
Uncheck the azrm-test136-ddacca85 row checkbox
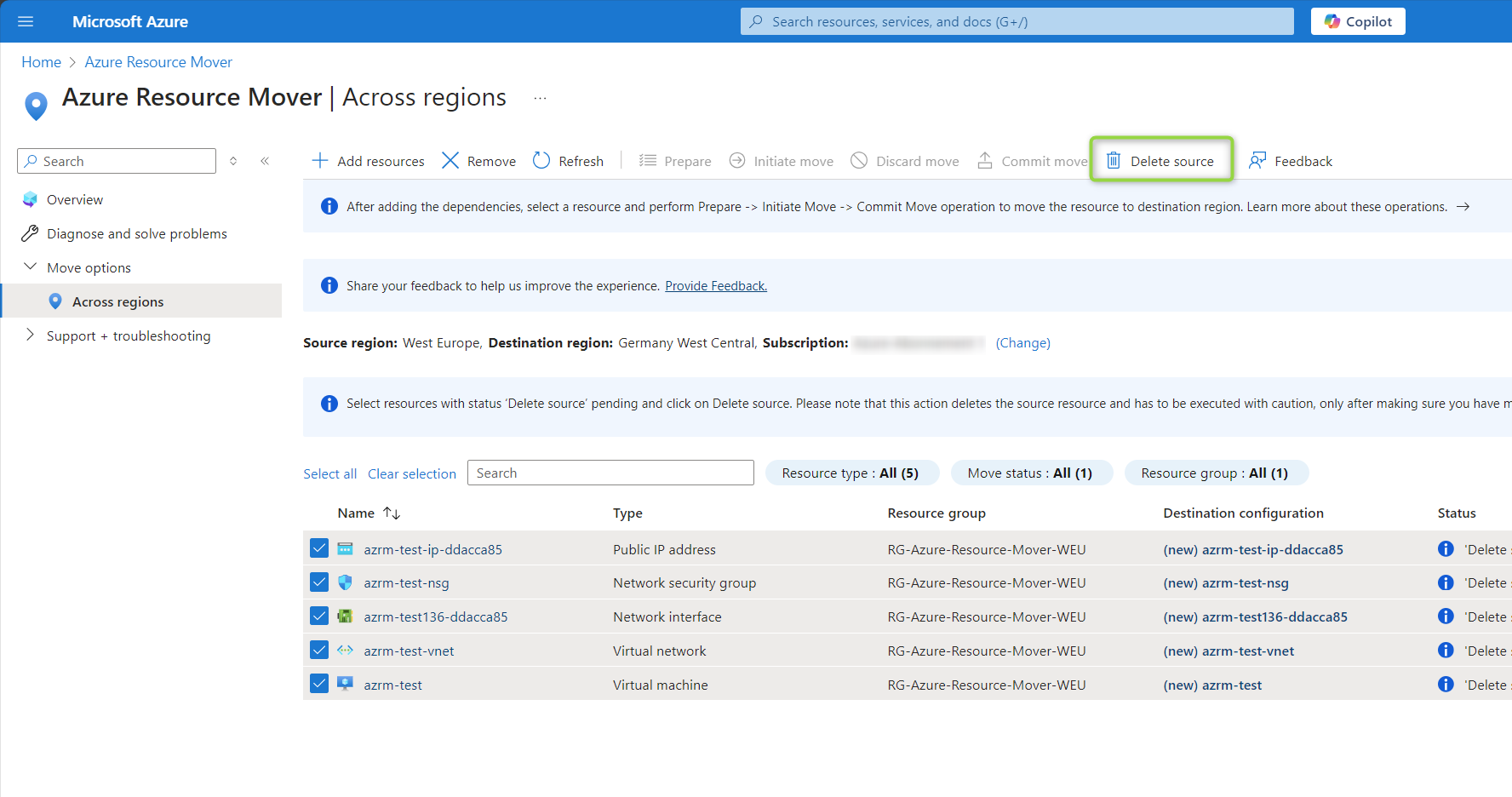tap(319, 616)
